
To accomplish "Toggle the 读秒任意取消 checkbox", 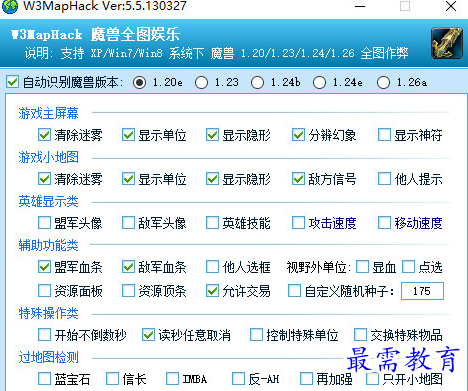I will click(x=148, y=335).
